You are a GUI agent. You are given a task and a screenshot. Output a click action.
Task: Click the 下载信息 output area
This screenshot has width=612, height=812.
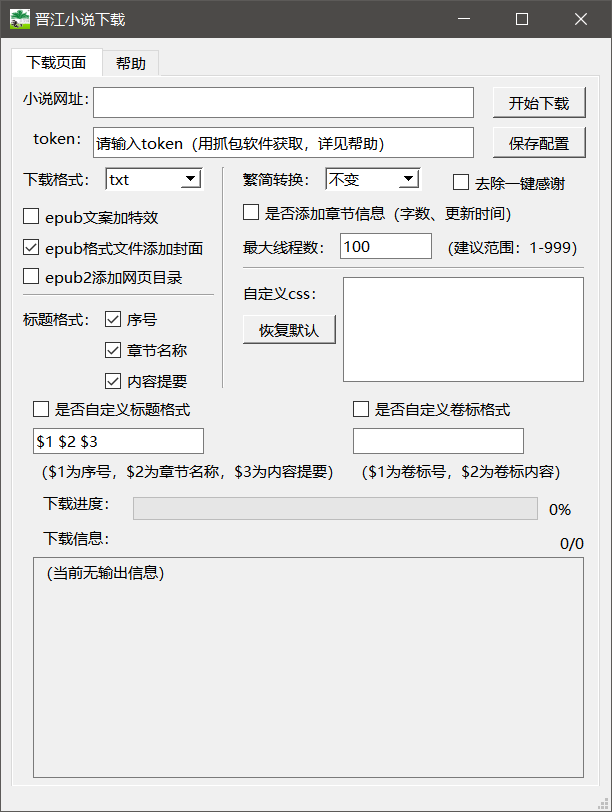click(309, 668)
